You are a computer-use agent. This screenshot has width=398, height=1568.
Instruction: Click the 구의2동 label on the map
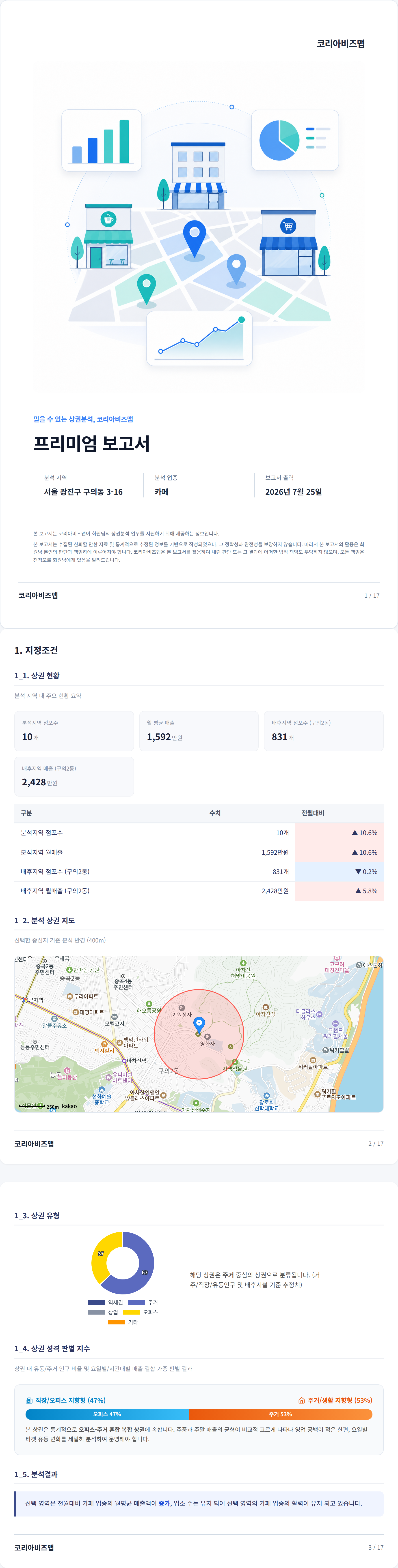pos(169,1071)
